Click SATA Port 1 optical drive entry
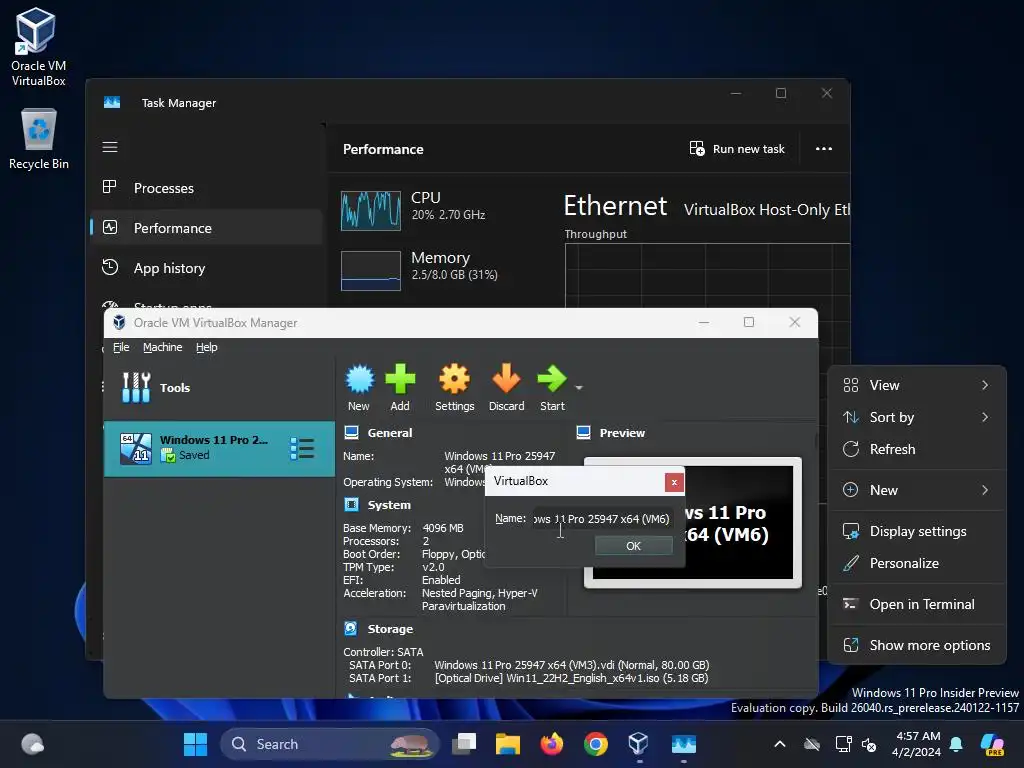This screenshot has height=768, width=1024. pyautogui.click(x=571, y=678)
